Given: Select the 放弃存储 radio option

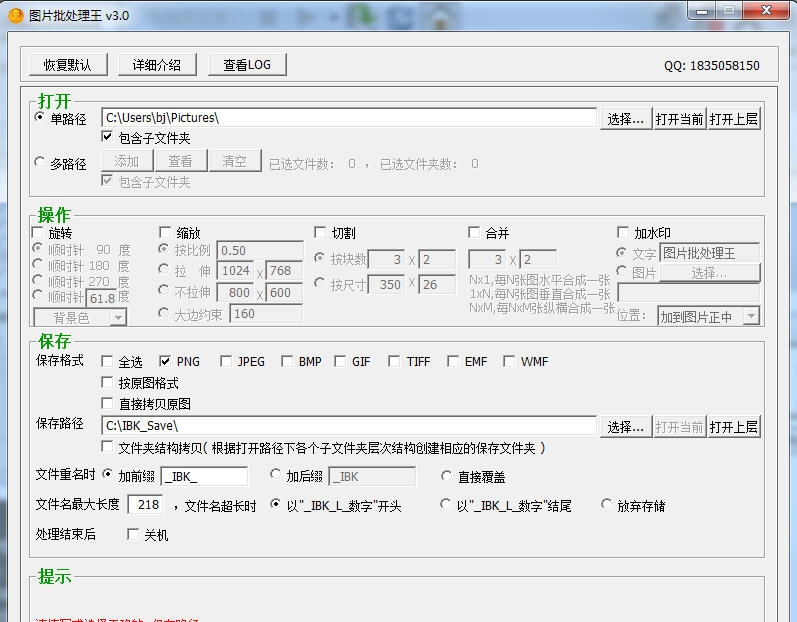Looking at the screenshot, I should pos(606,504).
